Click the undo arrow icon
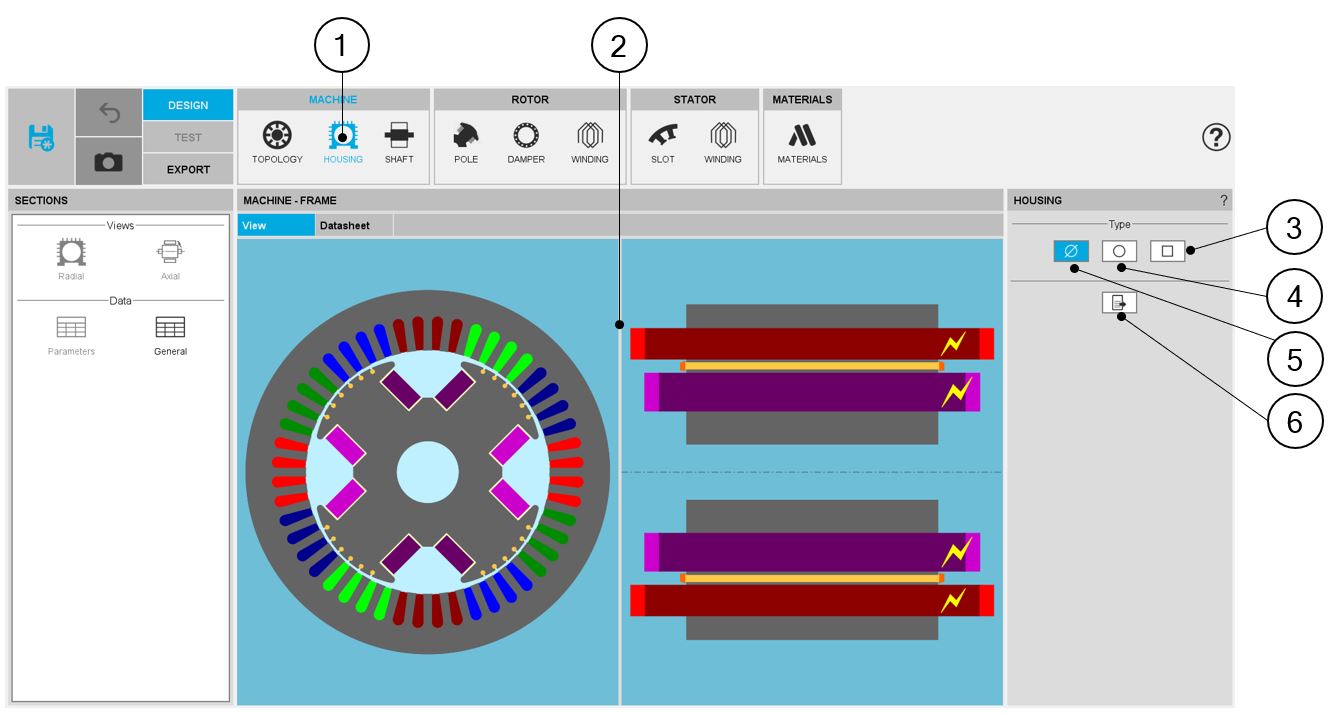1342x714 pixels. pyautogui.click(x=108, y=113)
